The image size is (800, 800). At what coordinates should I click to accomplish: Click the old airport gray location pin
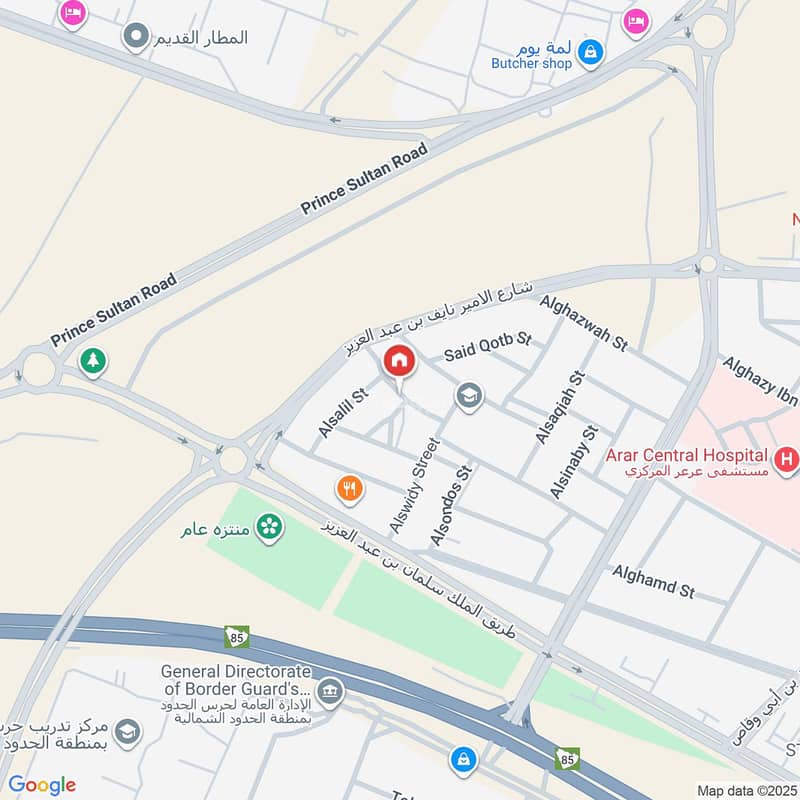tap(136, 37)
